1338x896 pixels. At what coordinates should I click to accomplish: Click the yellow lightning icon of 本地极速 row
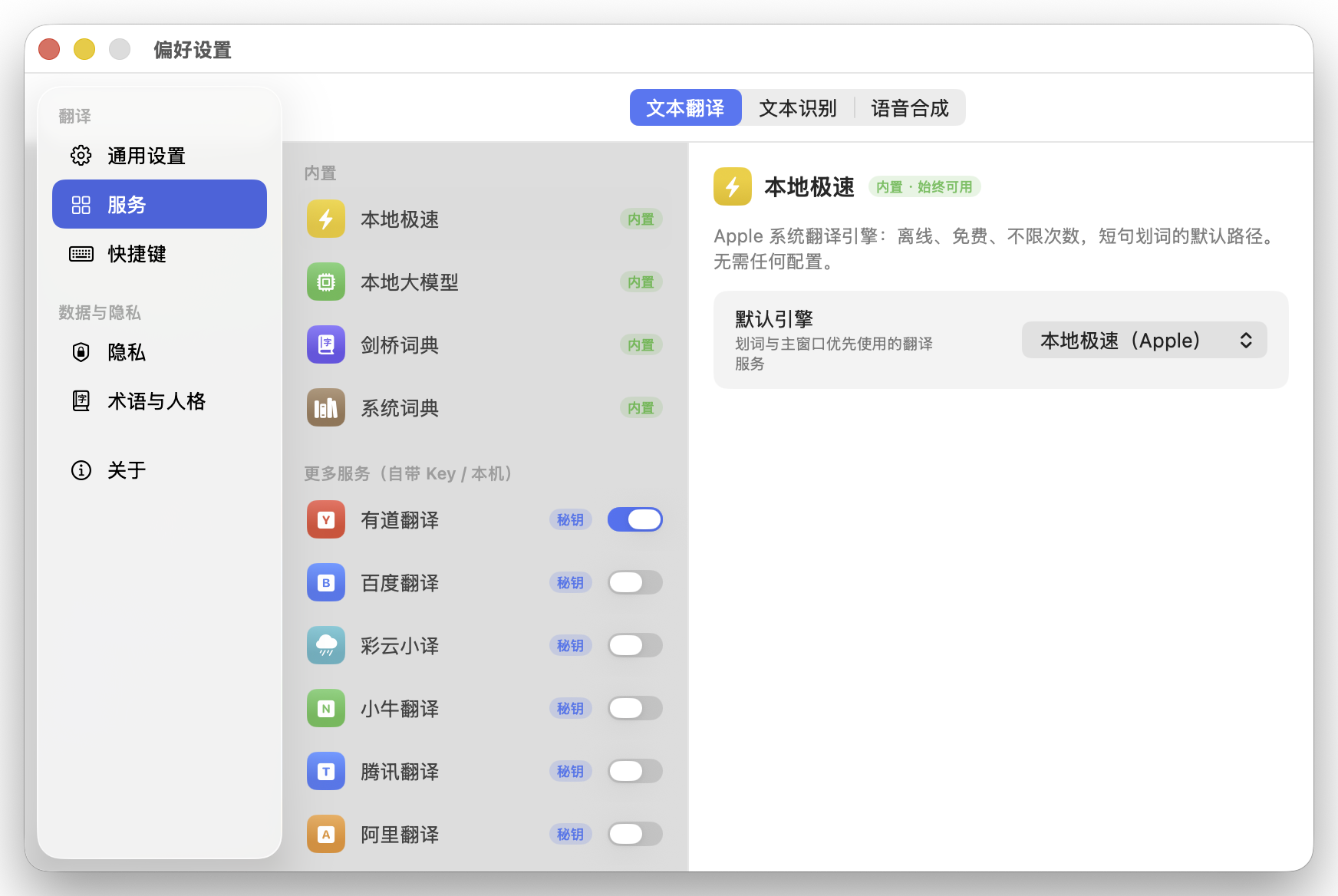click(326, 219)
